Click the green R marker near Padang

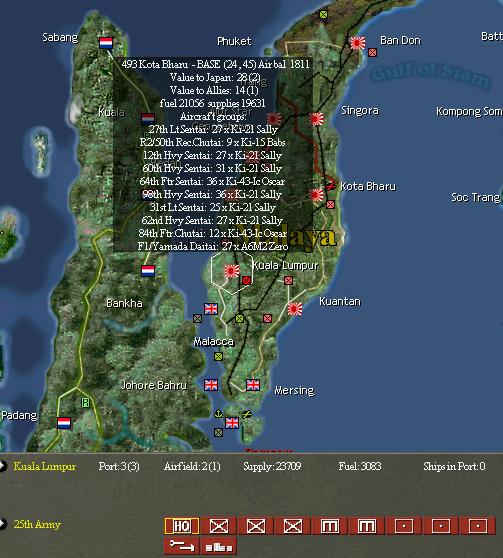point(85,402)
